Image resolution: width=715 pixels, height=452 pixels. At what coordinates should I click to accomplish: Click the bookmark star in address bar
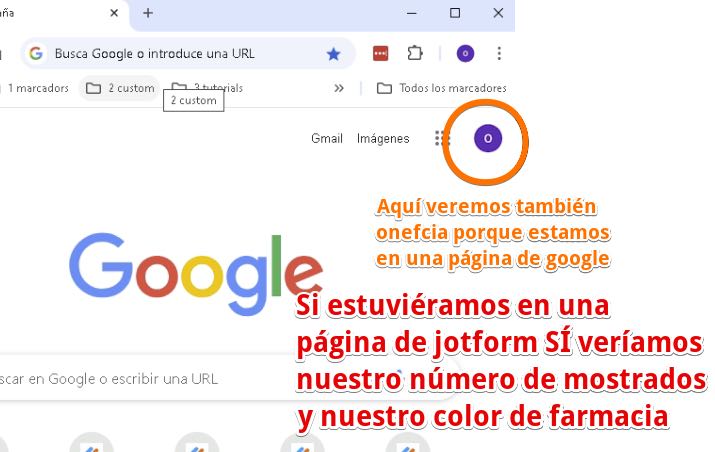point(333,54)
